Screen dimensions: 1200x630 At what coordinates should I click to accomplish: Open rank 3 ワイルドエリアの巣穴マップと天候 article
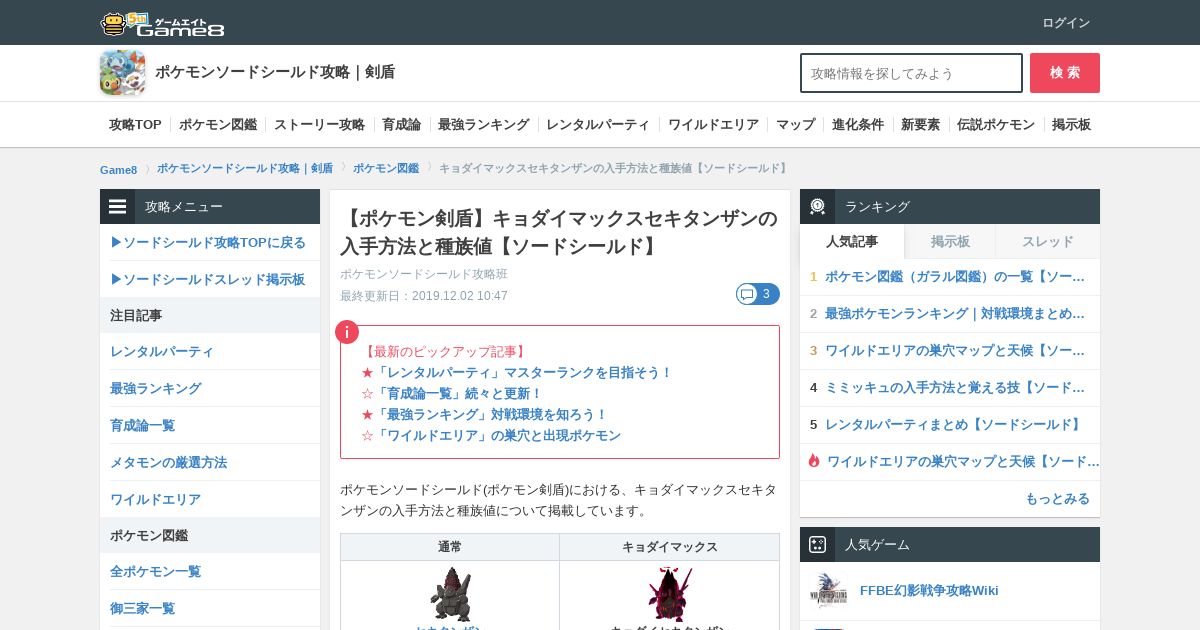955,351
